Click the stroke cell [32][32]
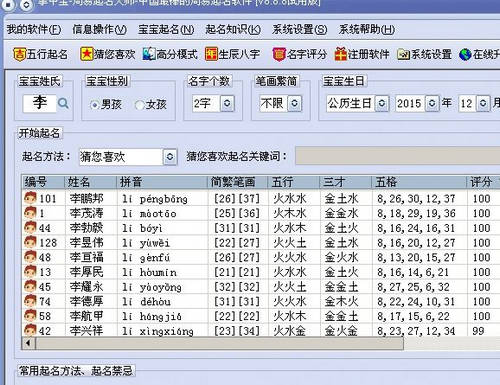 (x=237, y=287)
